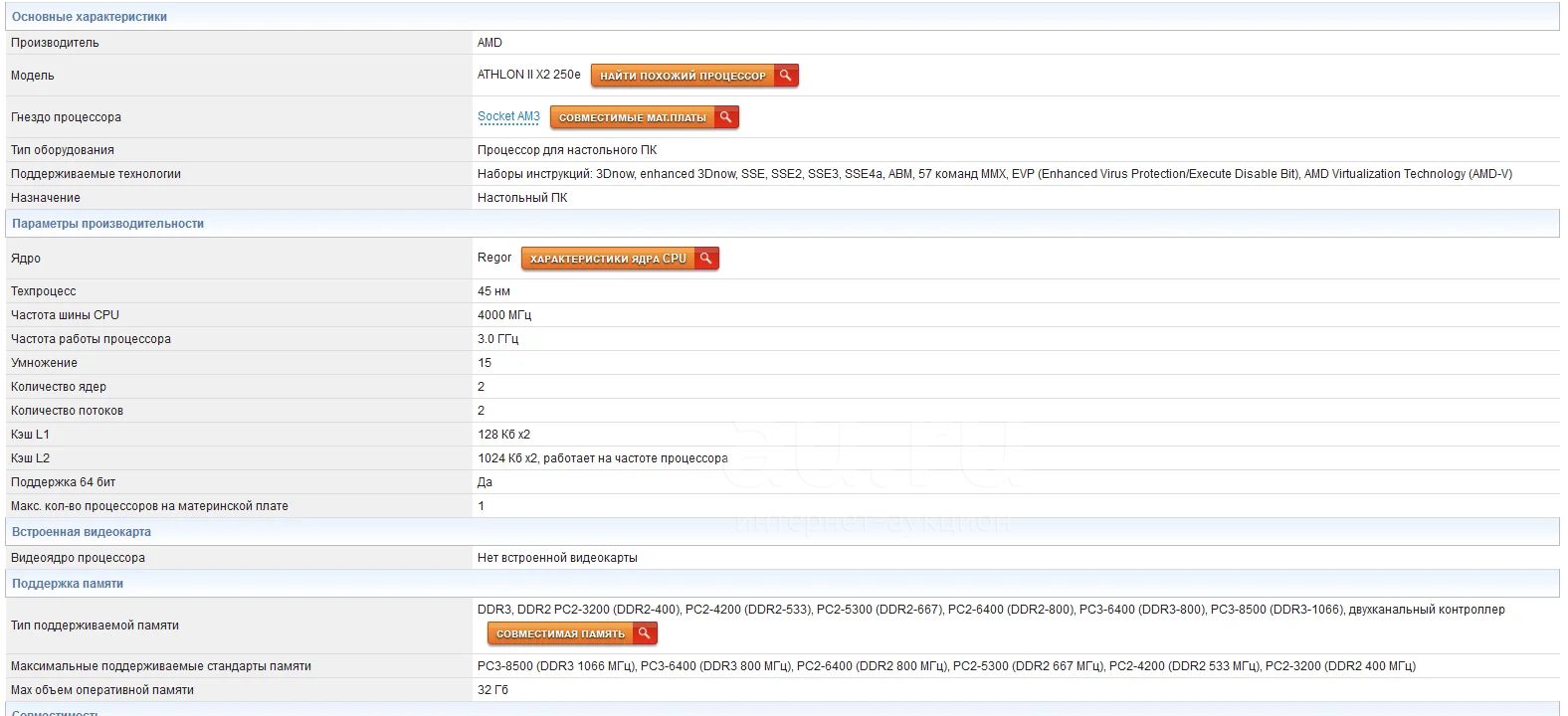The image size is (1568, 716).
Task: Select the '4000 МГц' value
Action: point(504,315)
